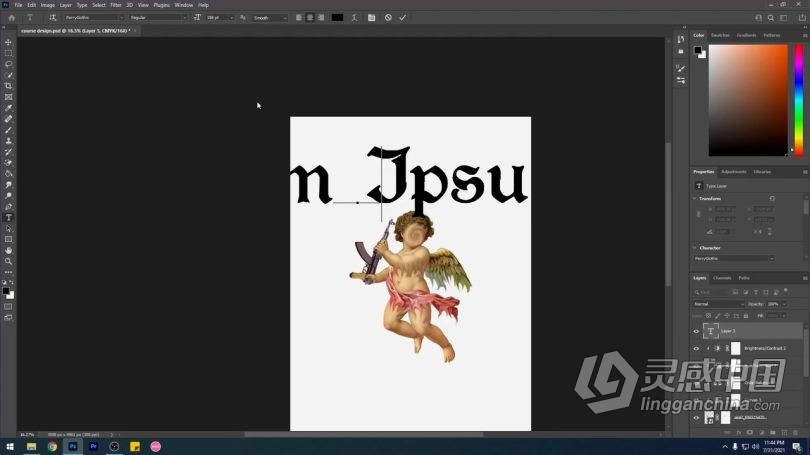Select the Horizontal Type tool
This screenshot has width=810, height=455.
[8, 217]
